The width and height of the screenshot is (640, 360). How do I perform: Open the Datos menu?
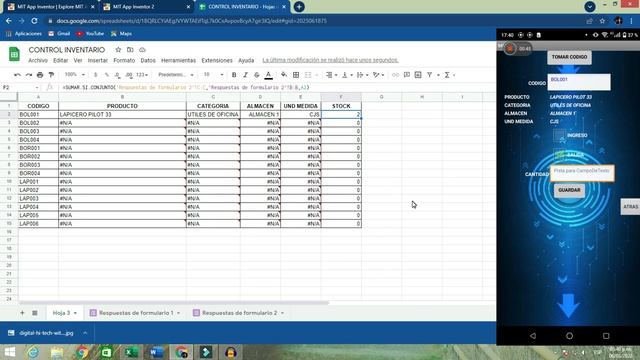[148, 60]
